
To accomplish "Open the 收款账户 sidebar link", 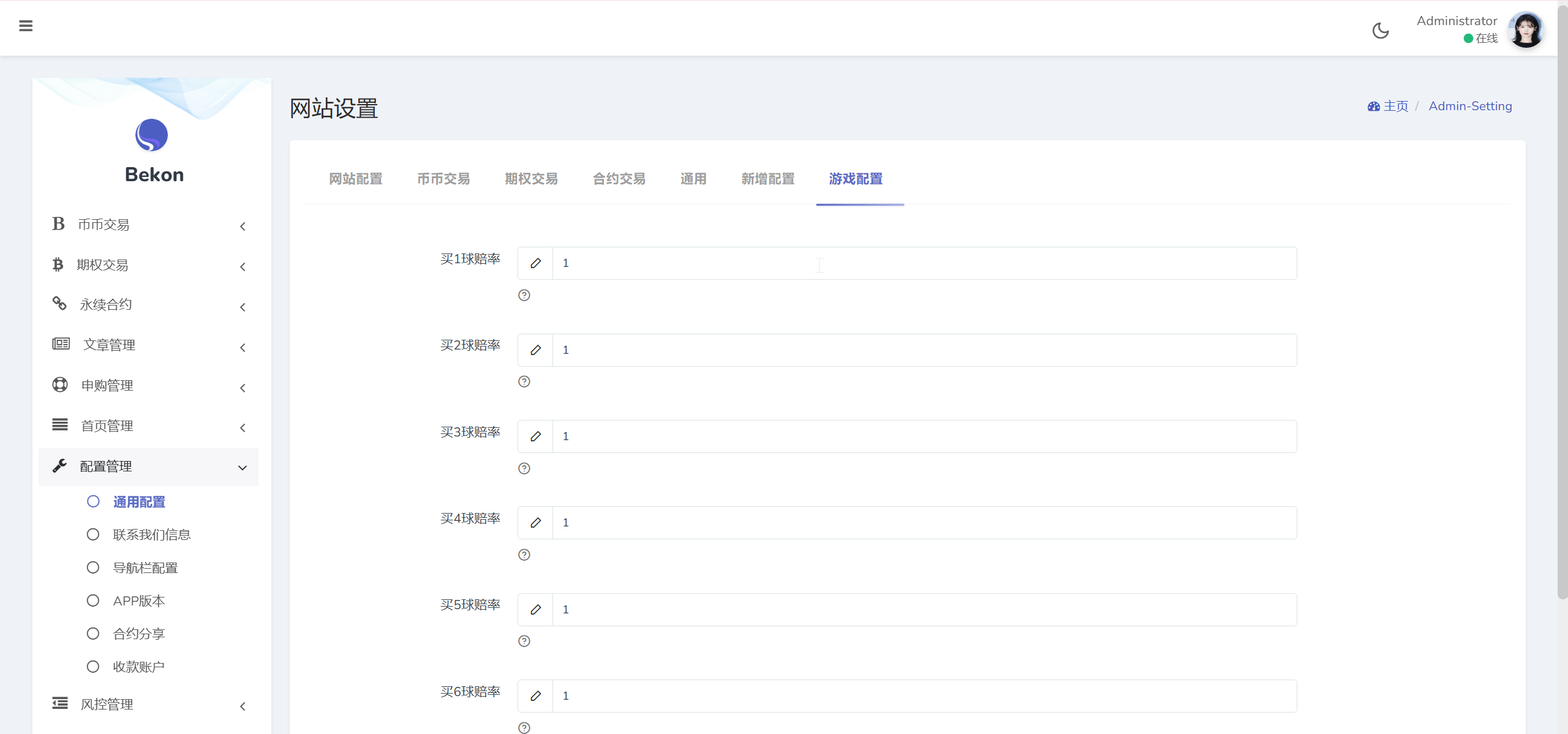I will (138, 667).
